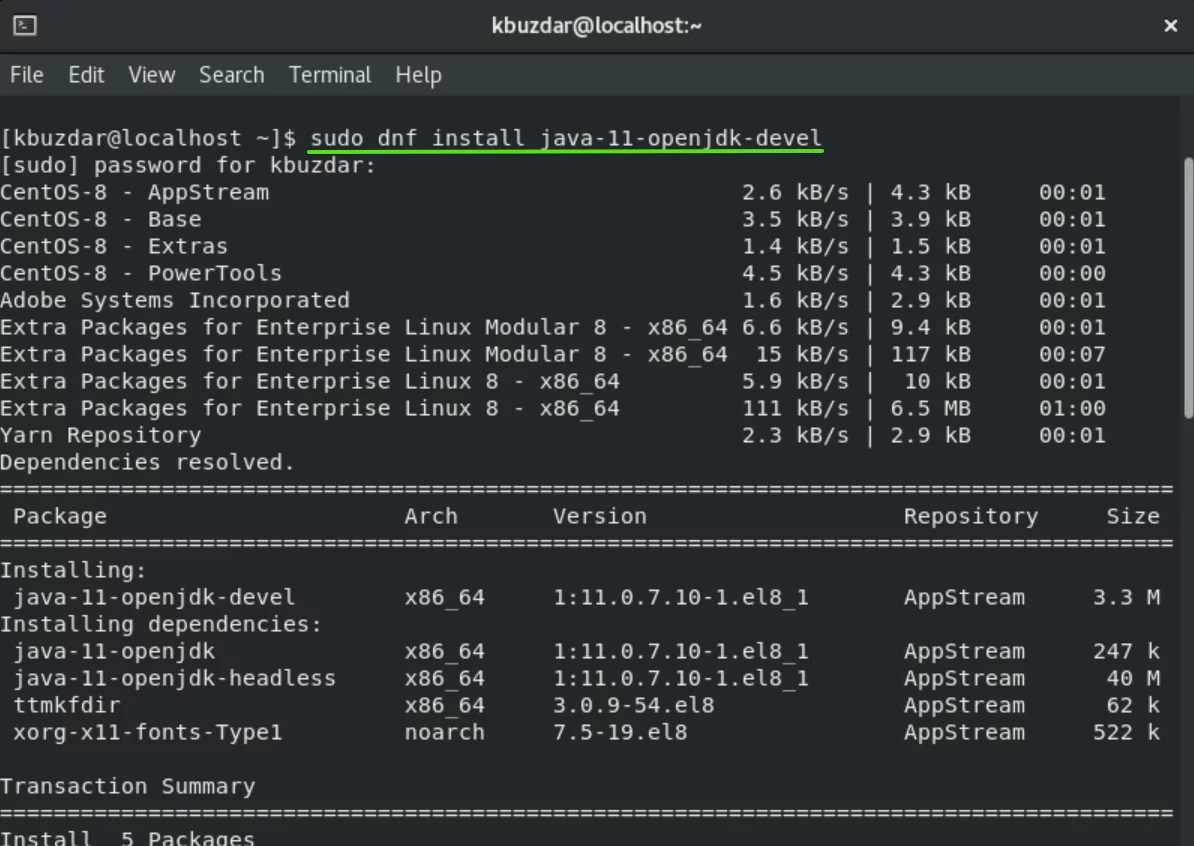The height and width of the screenshot is (846, 1194).
Task: Click the ttmkfdir package name
Action: pyautogui.click(x=67, y=705)
